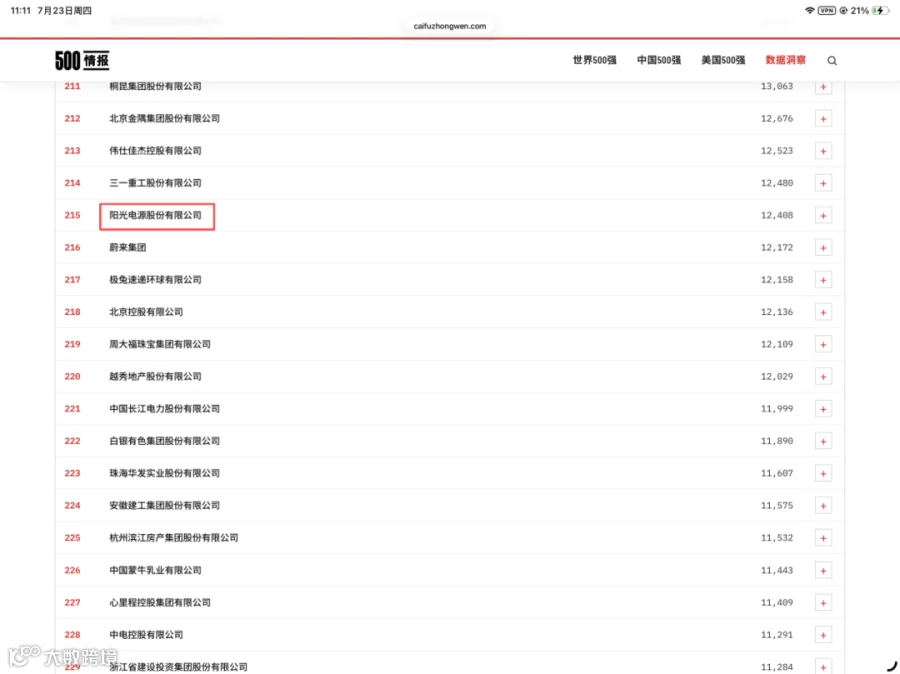Select 浙江省建设投资集团股份有限公司 company name
This screenshot has height=674, width=900.
pyautogui.click(x=178, y=667)
